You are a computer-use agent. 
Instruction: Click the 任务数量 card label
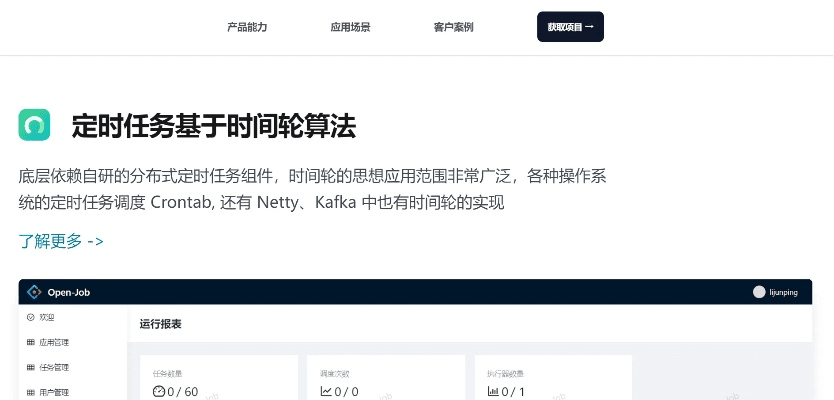click(x=168, y=374)
